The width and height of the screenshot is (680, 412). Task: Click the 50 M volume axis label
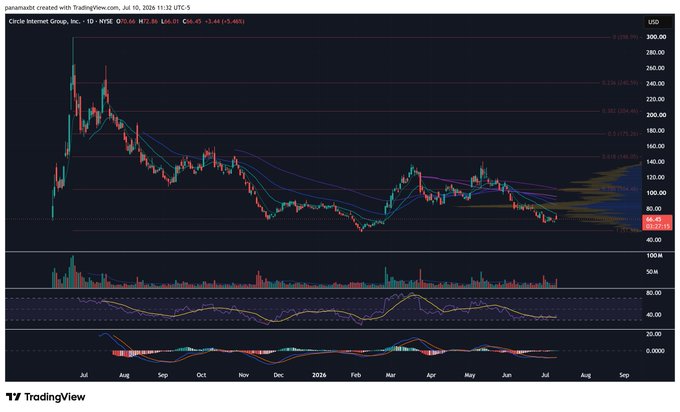[653, 272]
